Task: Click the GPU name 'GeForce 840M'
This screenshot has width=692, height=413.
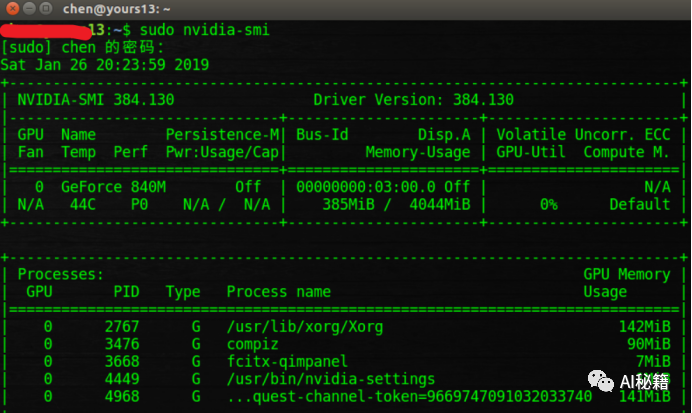Action: [113, 187]
